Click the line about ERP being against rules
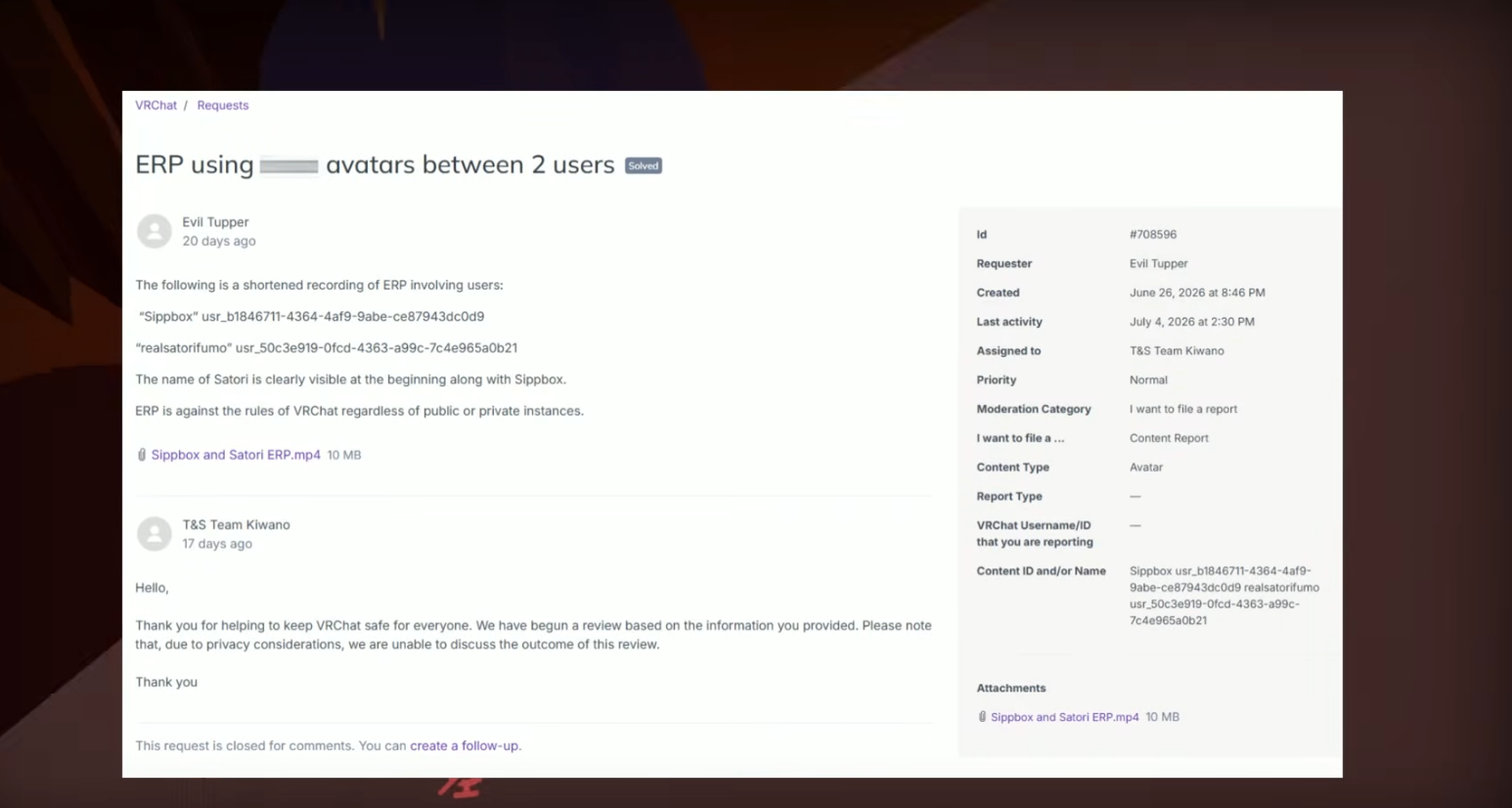 tap(359, 411)
